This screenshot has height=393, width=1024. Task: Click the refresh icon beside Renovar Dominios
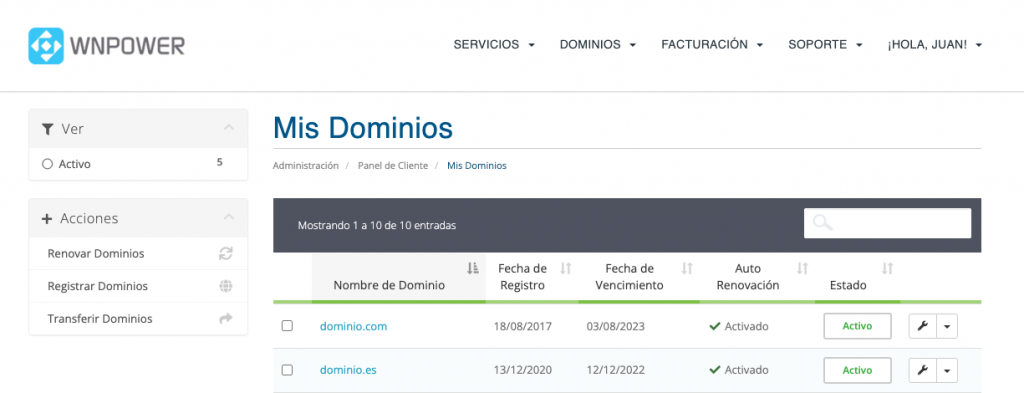(225, 253)
